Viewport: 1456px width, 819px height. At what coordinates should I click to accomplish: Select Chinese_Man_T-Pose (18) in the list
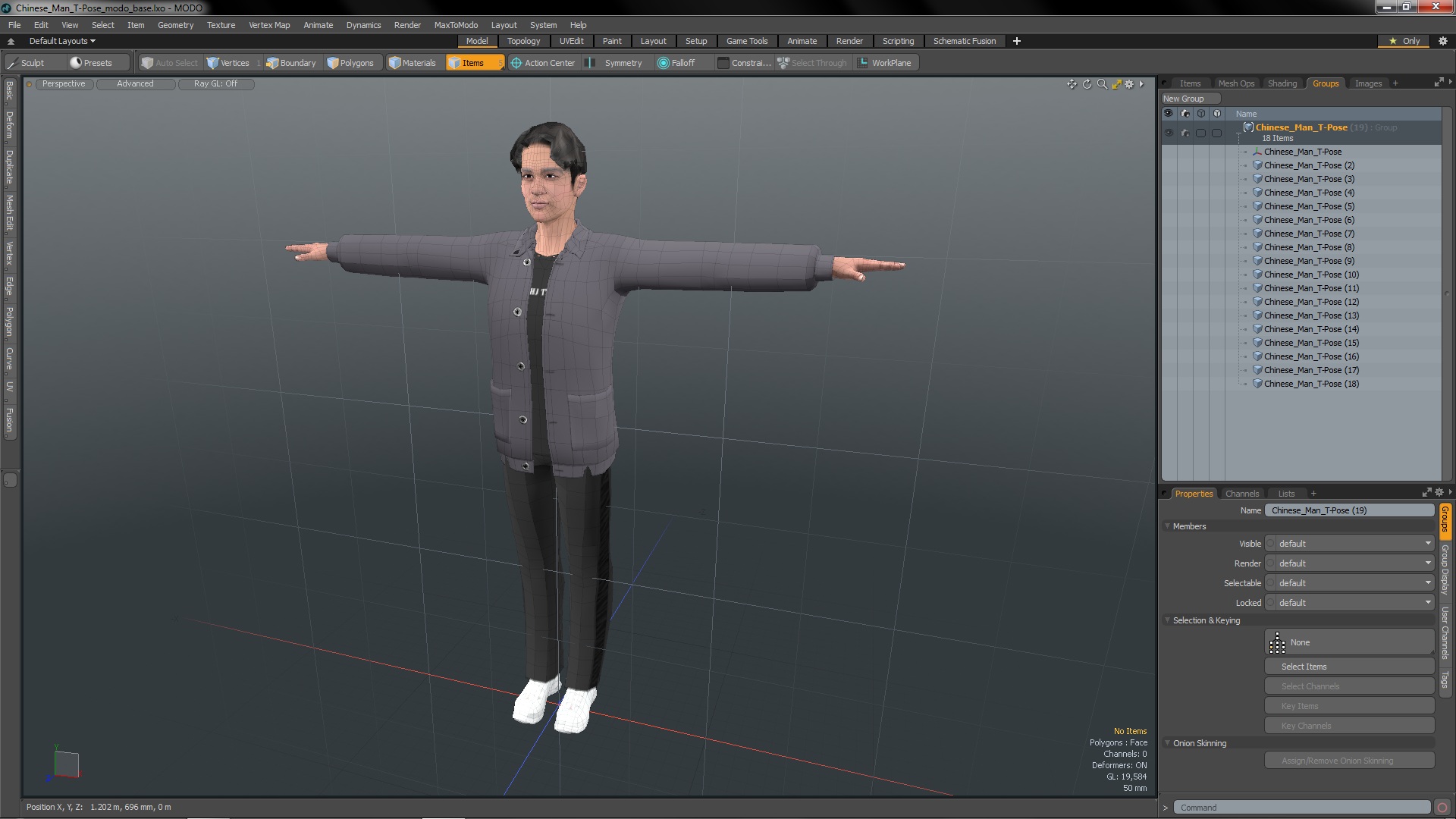coord(1311,384)
